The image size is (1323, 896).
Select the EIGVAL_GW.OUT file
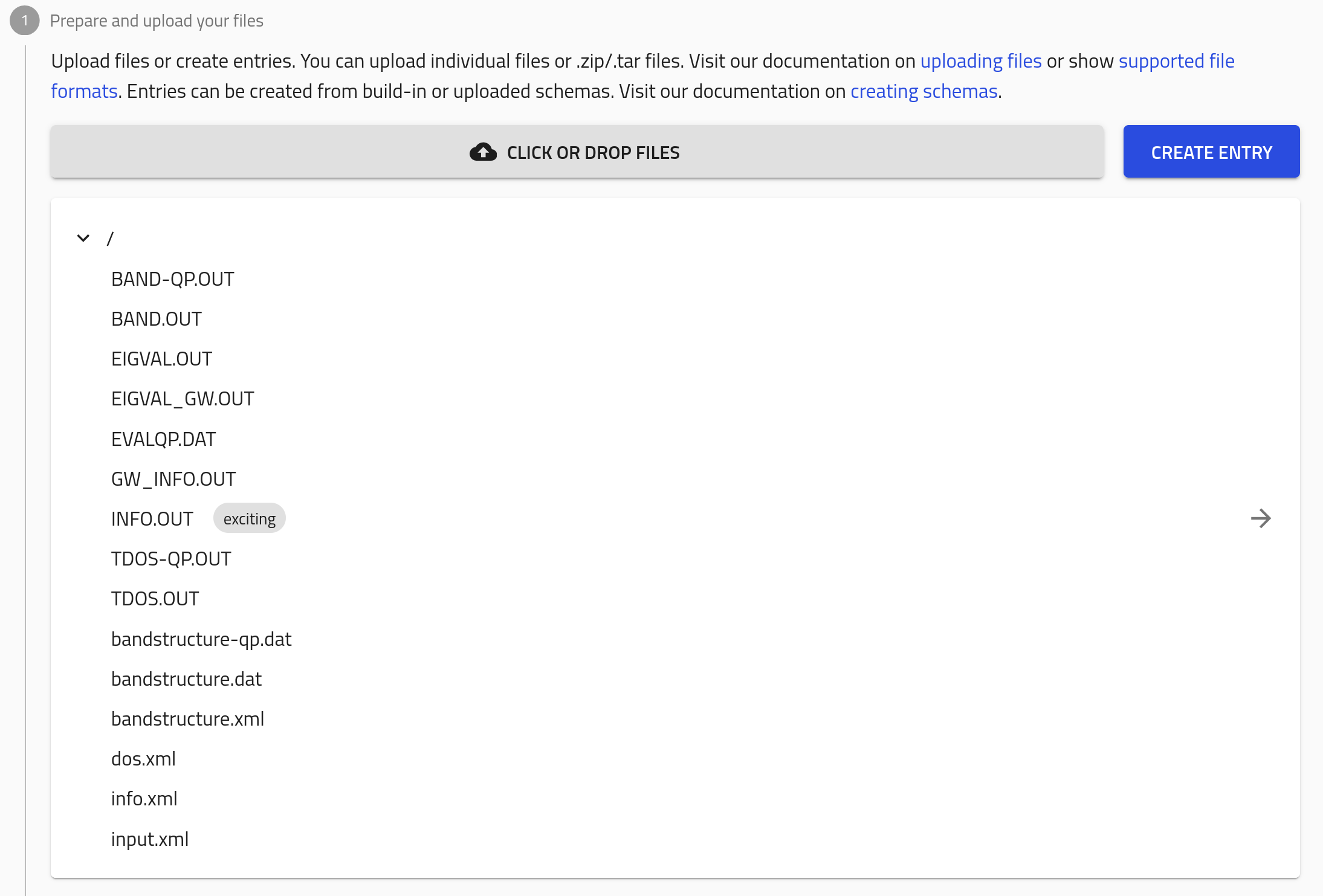pyautogui.click(x=183, y=399)
